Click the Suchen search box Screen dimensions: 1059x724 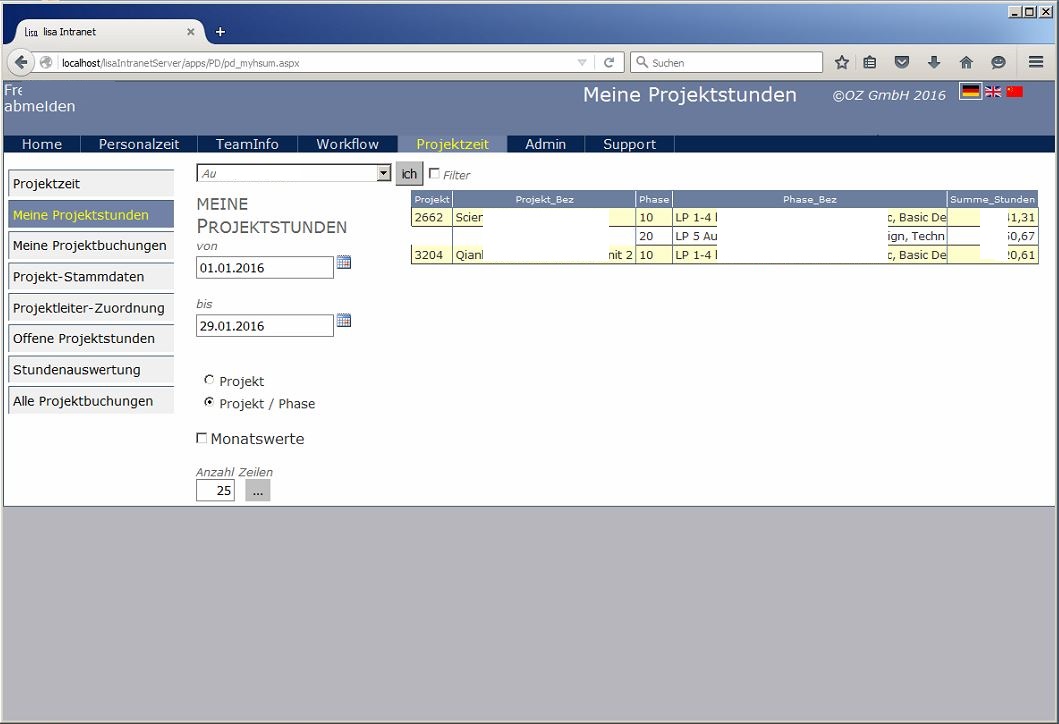coord(727,63)
